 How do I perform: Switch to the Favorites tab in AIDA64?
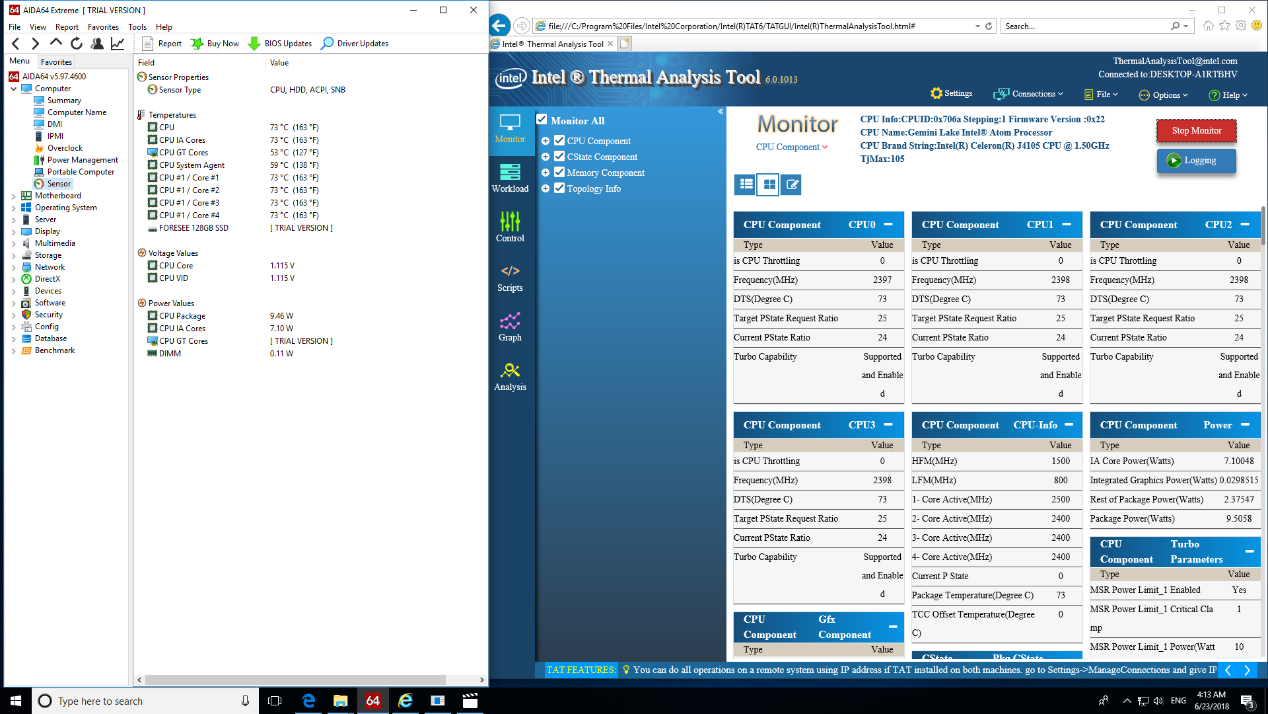tap(56, 61)
